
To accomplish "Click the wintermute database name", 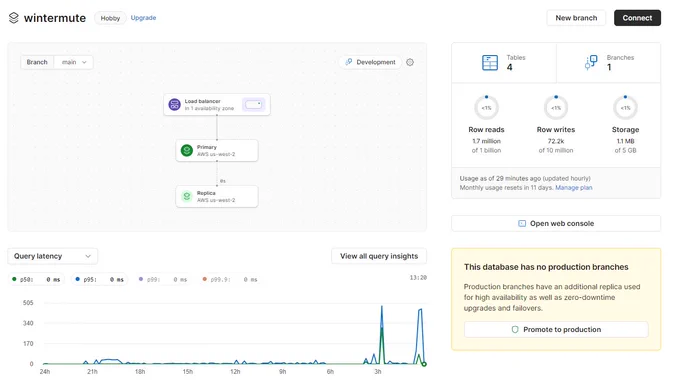I will coord(55,18).
